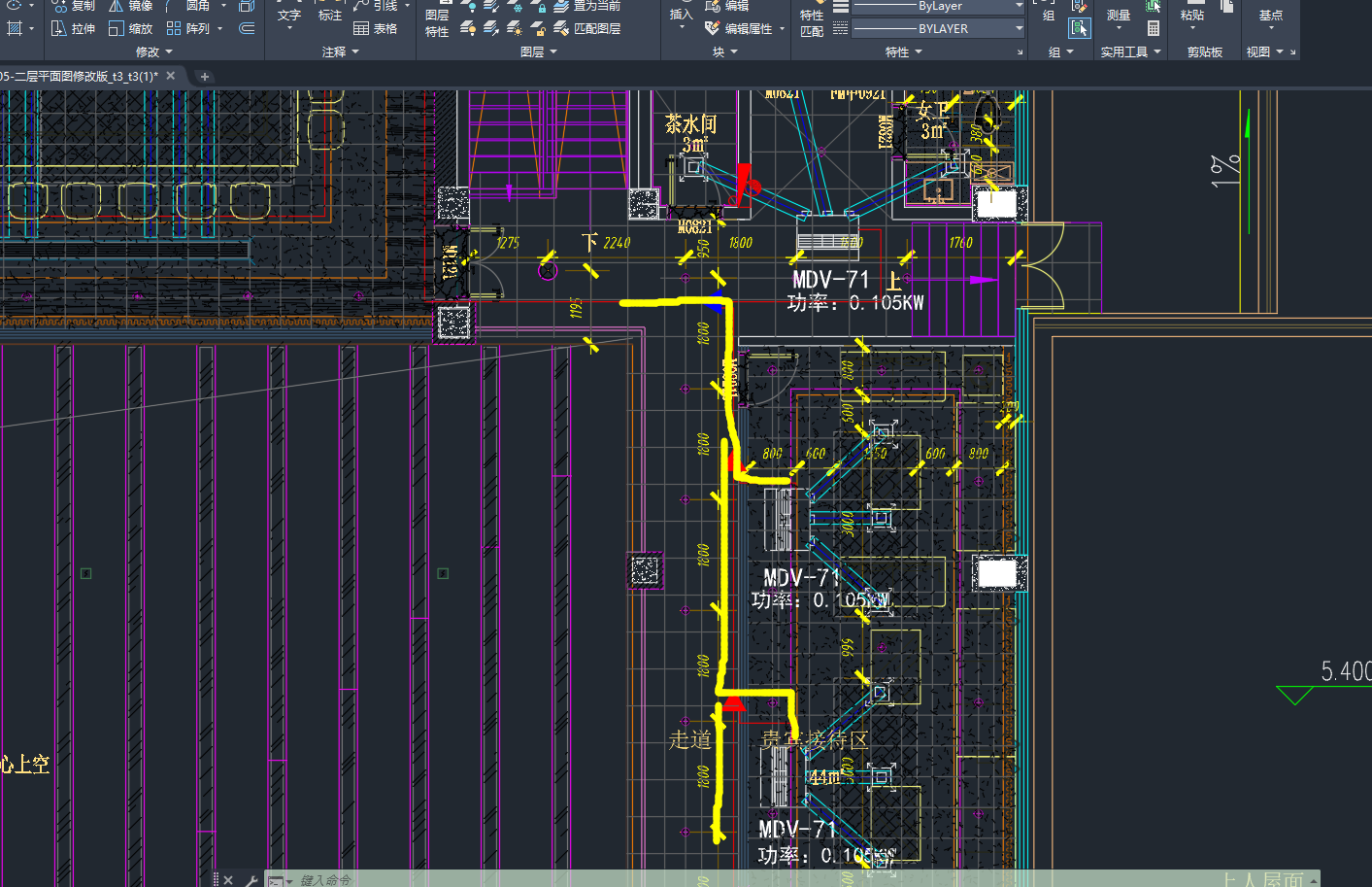This screenshot has width=1372, height=887.
Task: Select the Array (阵列) tool
Action: tap(188, 28)
